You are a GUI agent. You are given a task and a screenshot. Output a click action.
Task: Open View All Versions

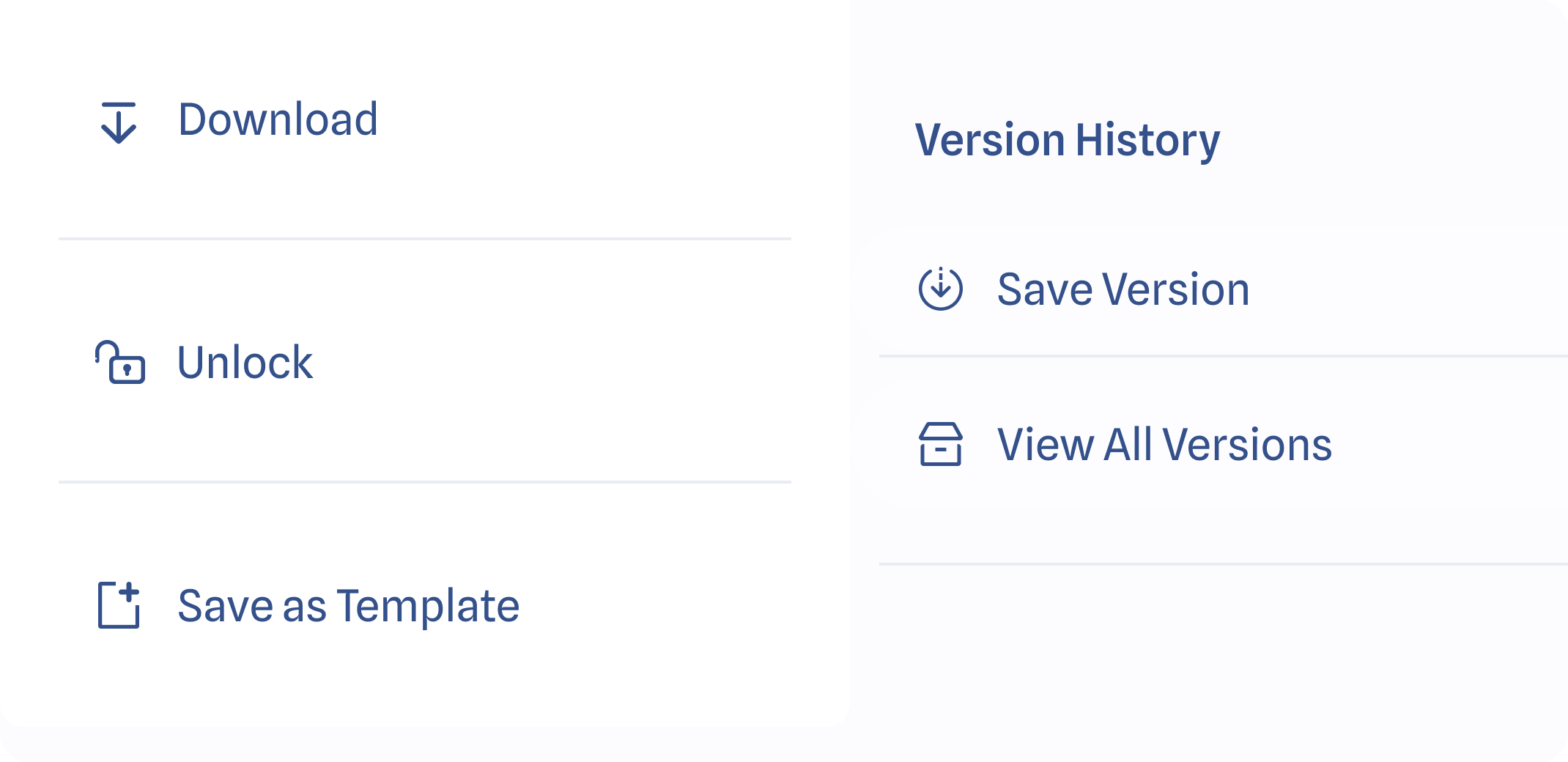(x=1164, y=444)
